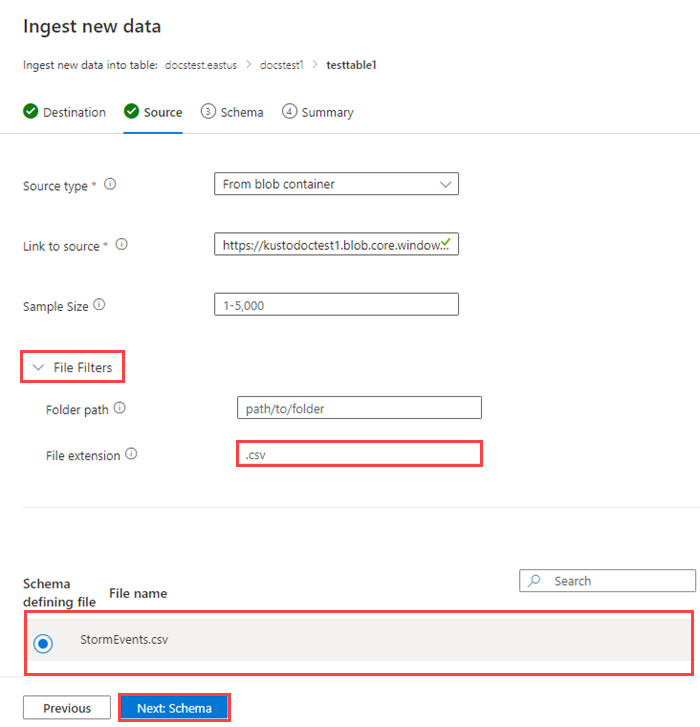Viewport: 700px width, 727px height.
Task: Click the Next: Schema button
Action: tap(175, 708)
